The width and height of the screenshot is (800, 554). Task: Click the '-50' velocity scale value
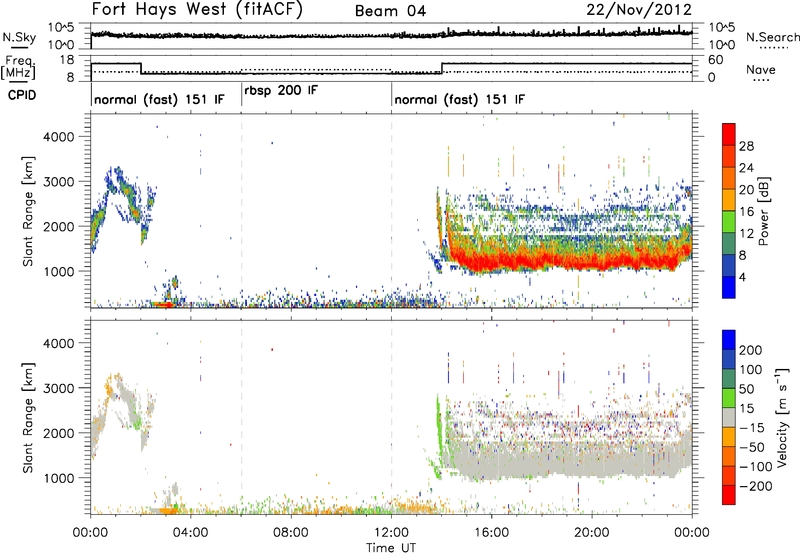tap(752, 447)
